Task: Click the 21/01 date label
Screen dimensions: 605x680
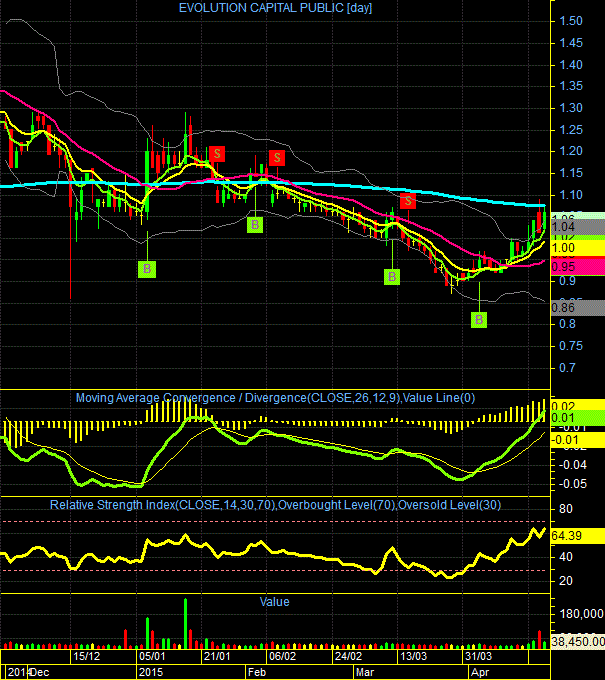Action: coord(217,656)
